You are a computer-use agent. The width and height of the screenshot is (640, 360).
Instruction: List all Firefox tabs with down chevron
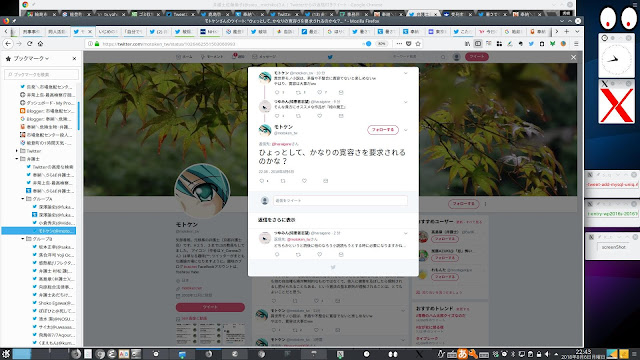tap(577, 31)
